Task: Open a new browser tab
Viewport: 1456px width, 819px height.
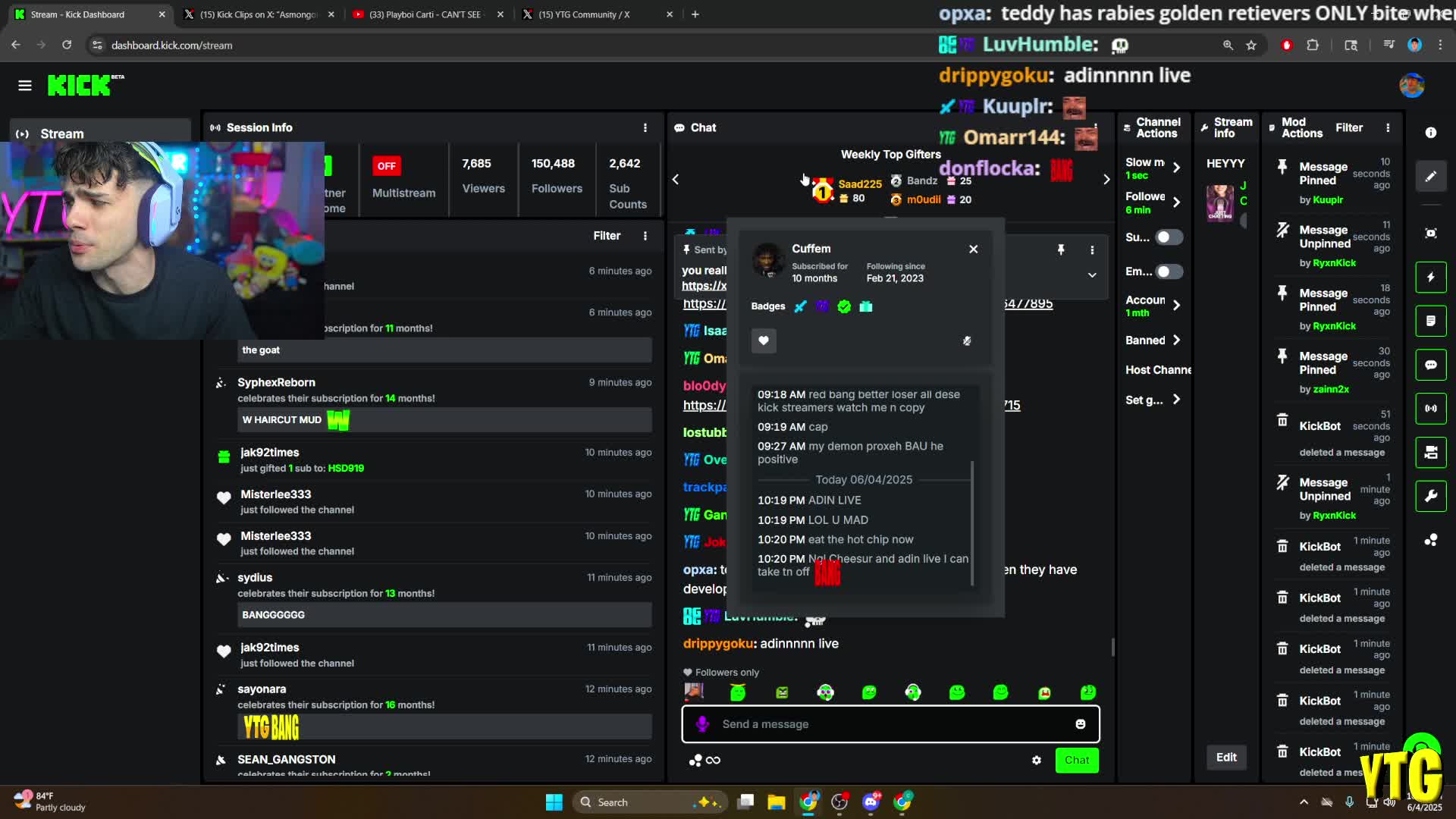Action: 695,14
